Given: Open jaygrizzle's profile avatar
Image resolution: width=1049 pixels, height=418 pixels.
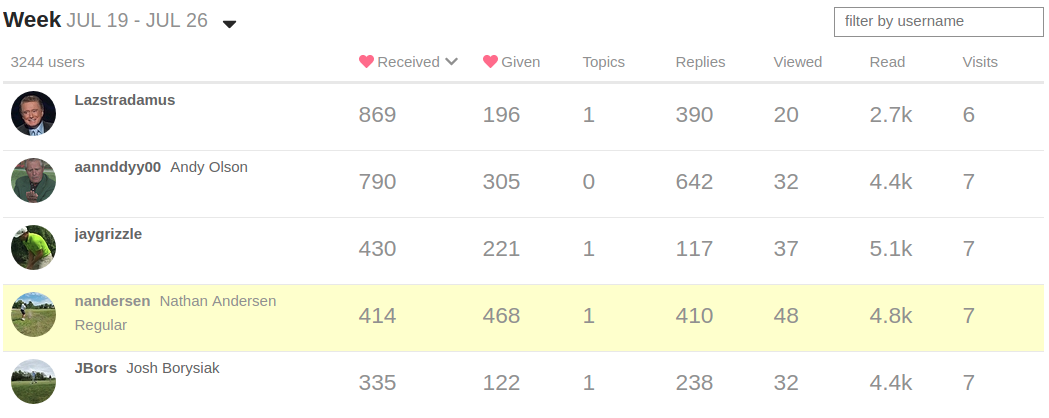Looking at the screenshot, I should click(33, 248).
